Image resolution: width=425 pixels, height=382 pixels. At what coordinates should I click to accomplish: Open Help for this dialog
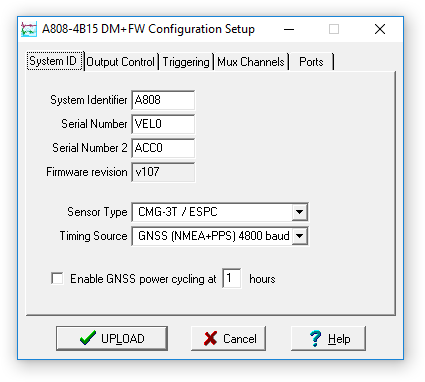pos(328,339)
